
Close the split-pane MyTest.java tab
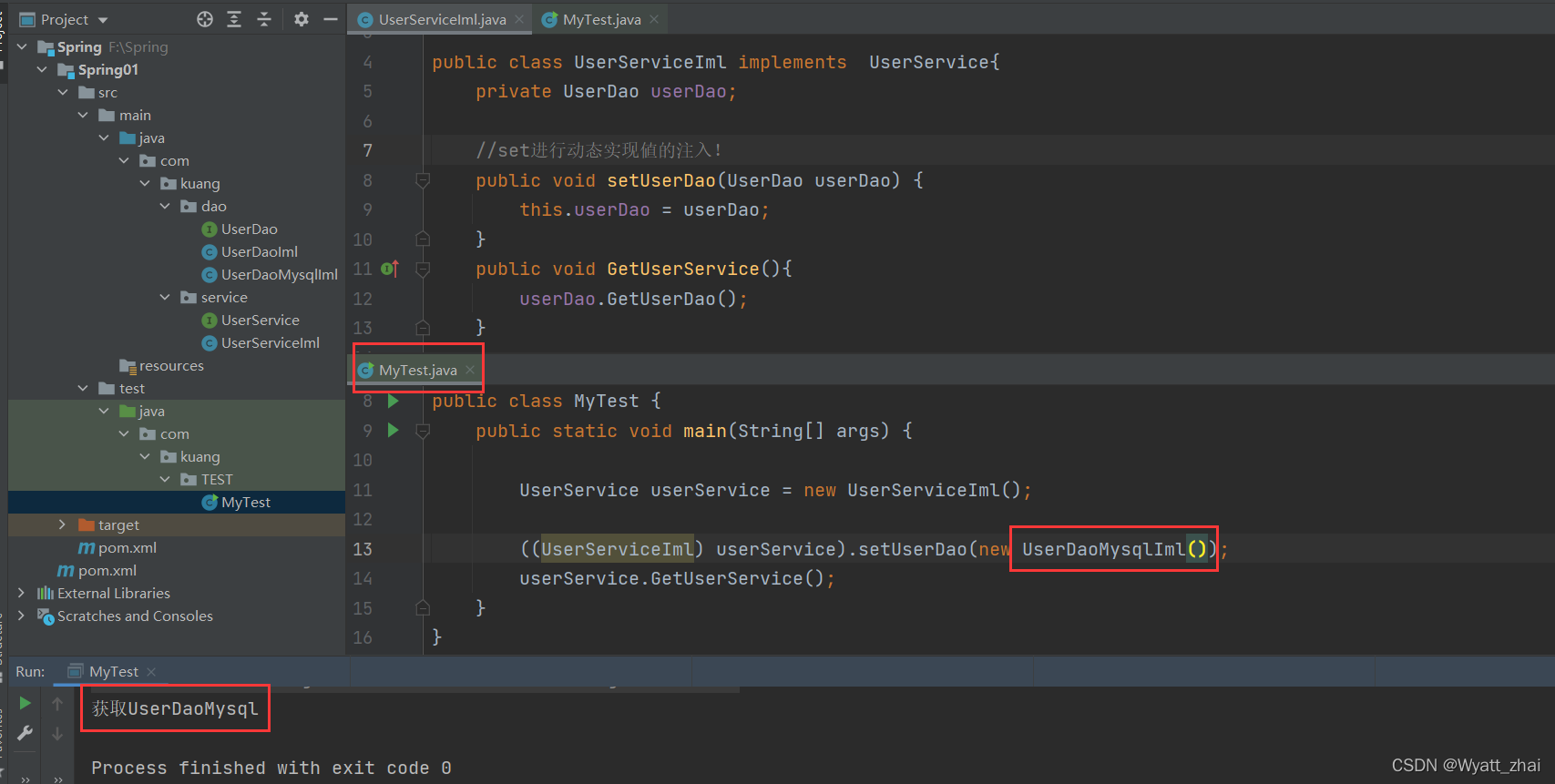470,370
